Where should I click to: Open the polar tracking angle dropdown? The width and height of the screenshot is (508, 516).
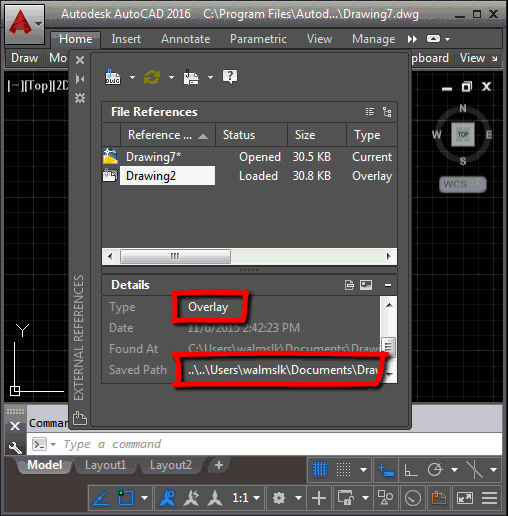click(x=454, y=470)
